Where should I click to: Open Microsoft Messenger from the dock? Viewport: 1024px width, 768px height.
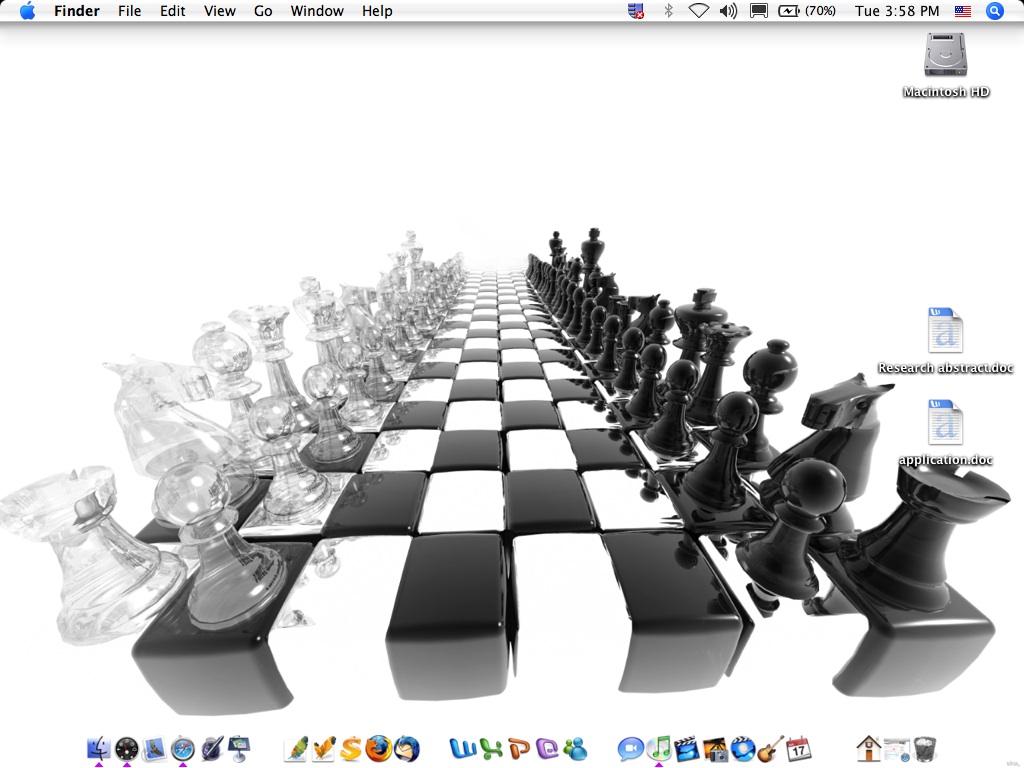[575, 748]
